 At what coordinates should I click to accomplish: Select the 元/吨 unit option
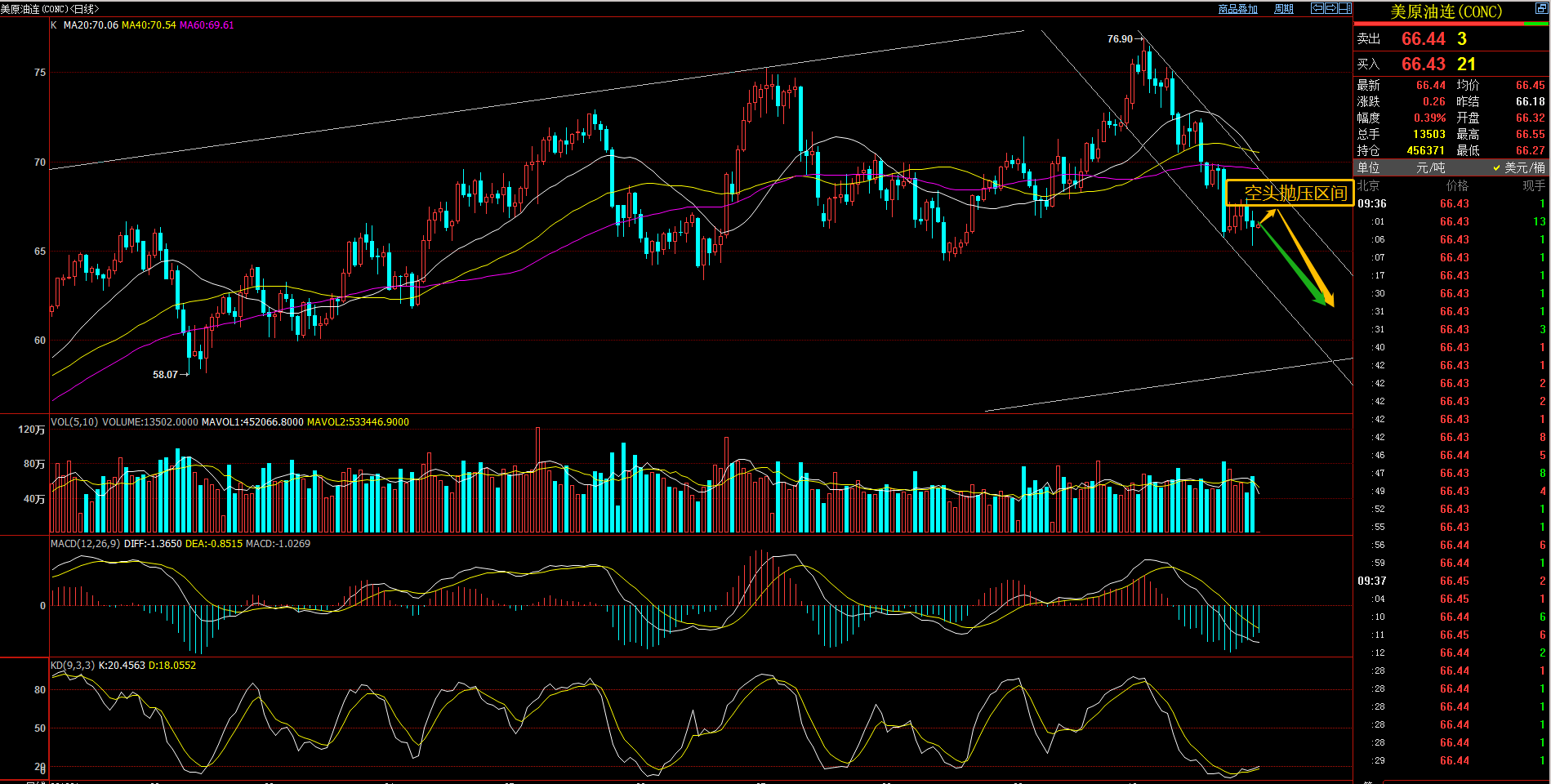[1430, 167]
